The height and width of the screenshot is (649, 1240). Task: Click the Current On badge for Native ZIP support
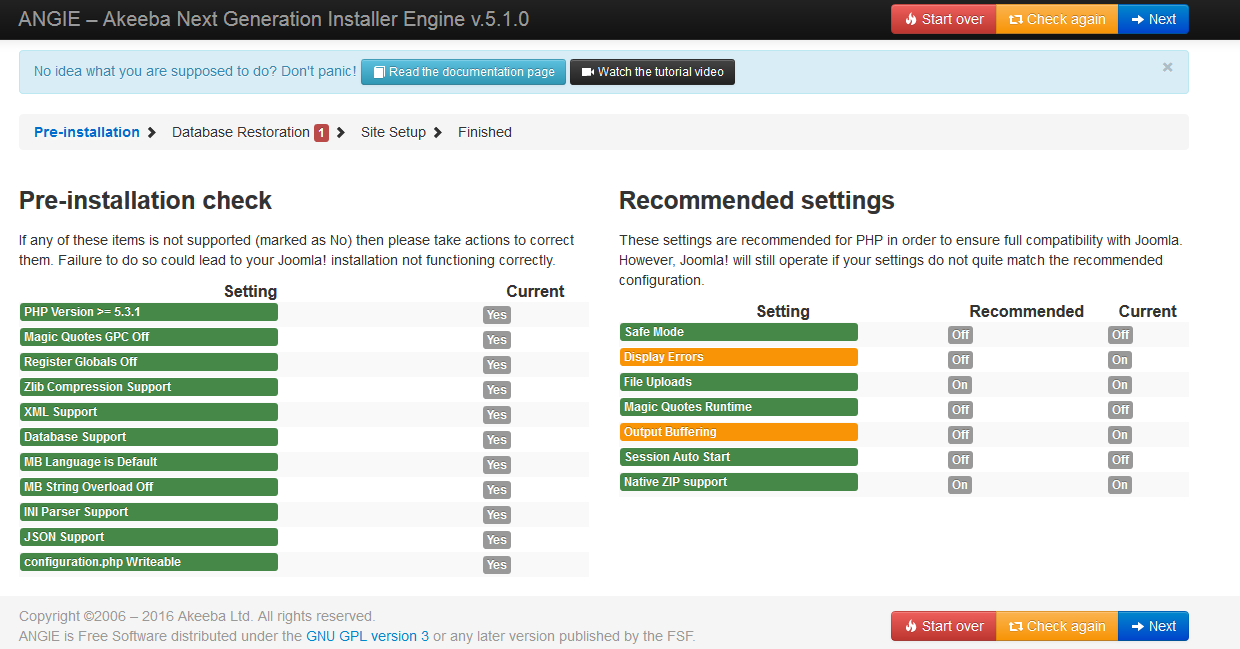click(1120, 485)
